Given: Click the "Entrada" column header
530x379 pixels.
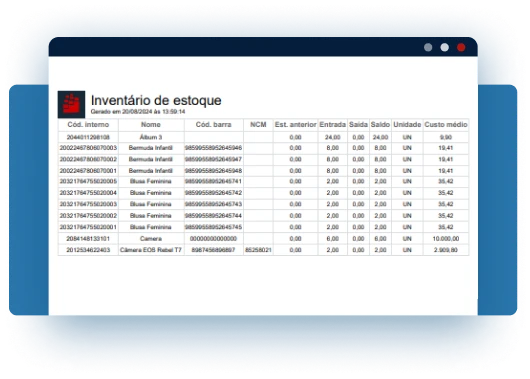Looking at the screenshot, I should click(x=333, y=124).
